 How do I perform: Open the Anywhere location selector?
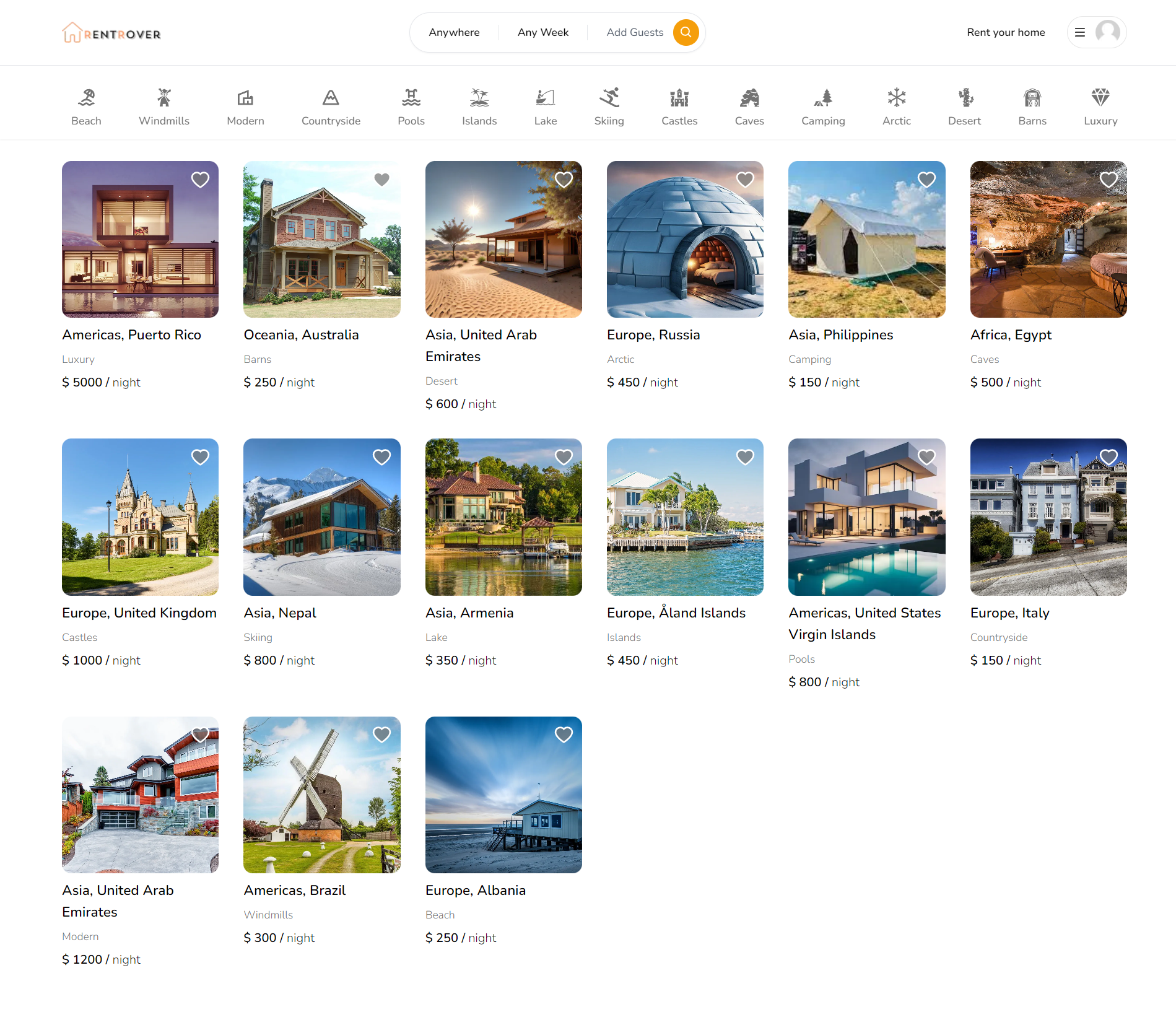[x=454, y=32]
